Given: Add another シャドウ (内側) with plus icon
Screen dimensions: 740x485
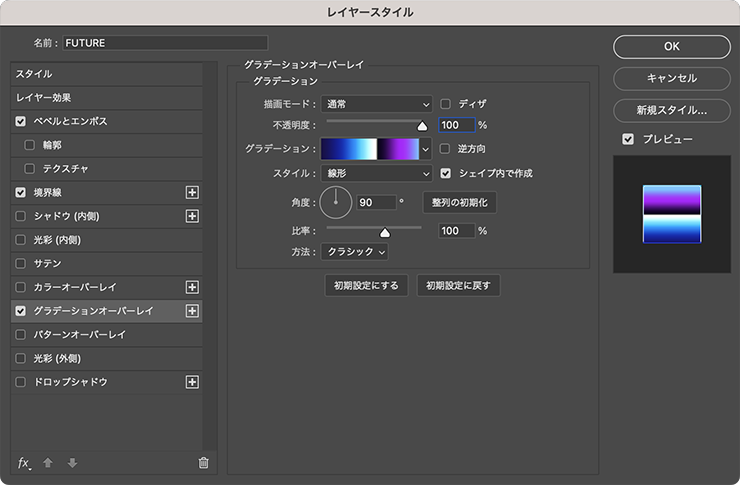Looking at the screenshot, I should click(x=193, y=216).
